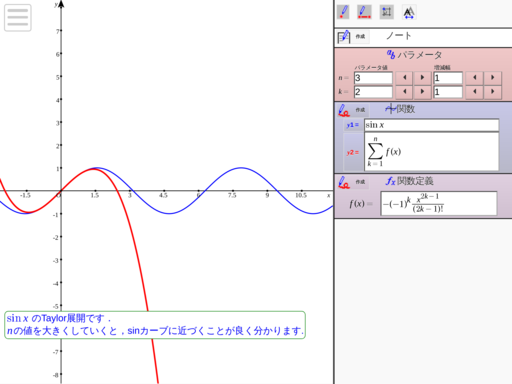Image resolution: width=512 pixels, height=384 pixels.
Task: Decrease parameter n value
Action: (404, 78)
